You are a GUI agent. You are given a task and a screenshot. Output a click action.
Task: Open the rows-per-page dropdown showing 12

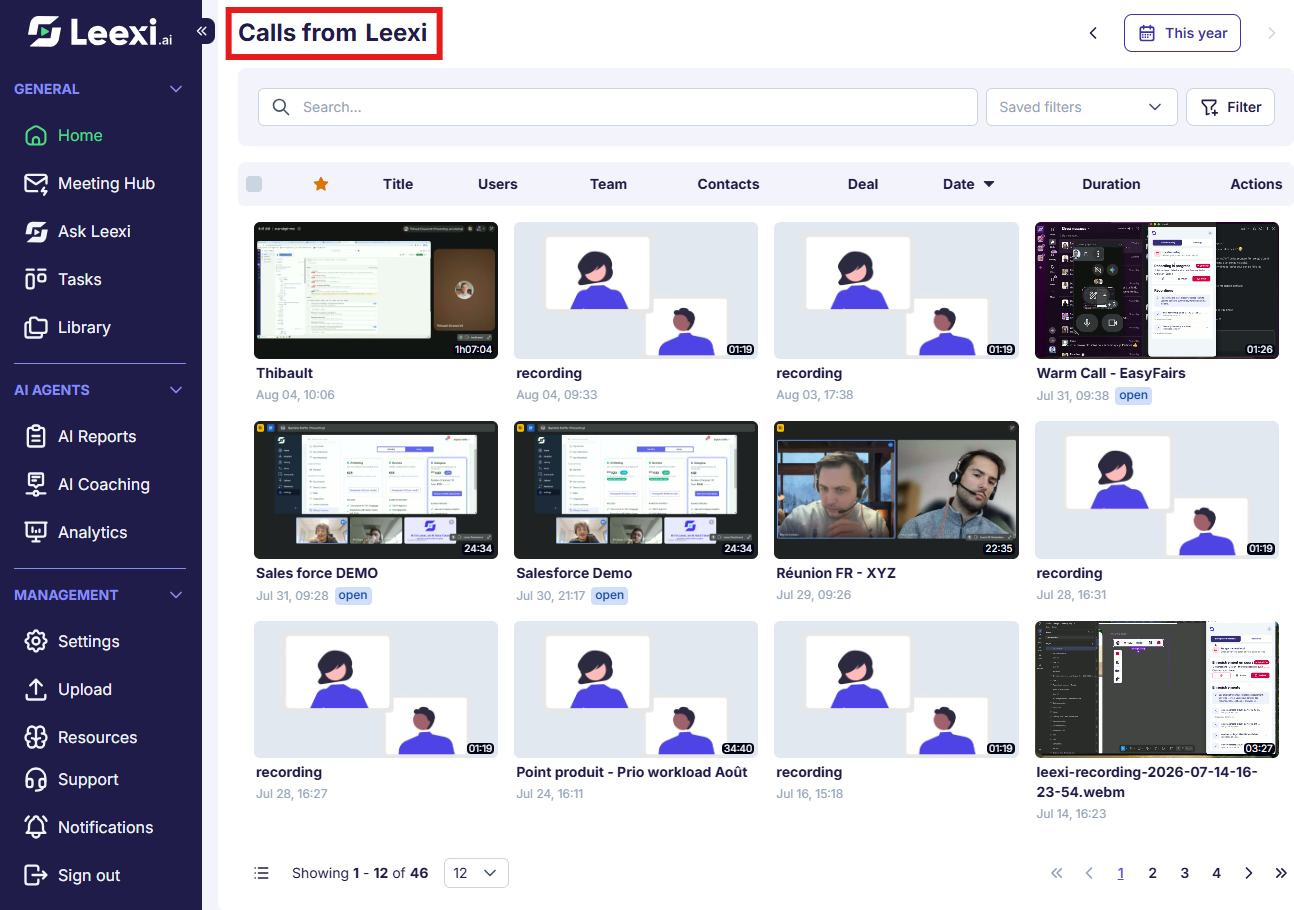pyautogui.click(x=476, y=873)
